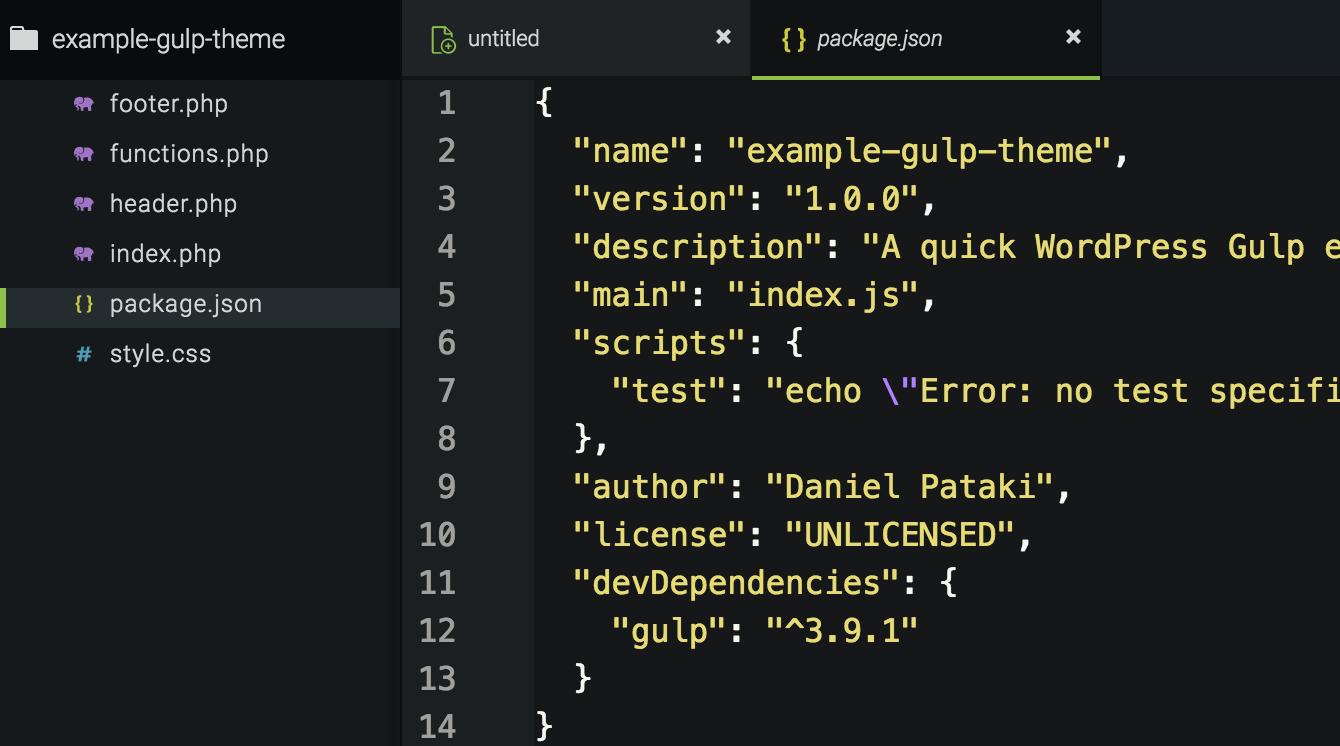Switch to the package.json tab
1340x746 pixels.
coord(880,38)
